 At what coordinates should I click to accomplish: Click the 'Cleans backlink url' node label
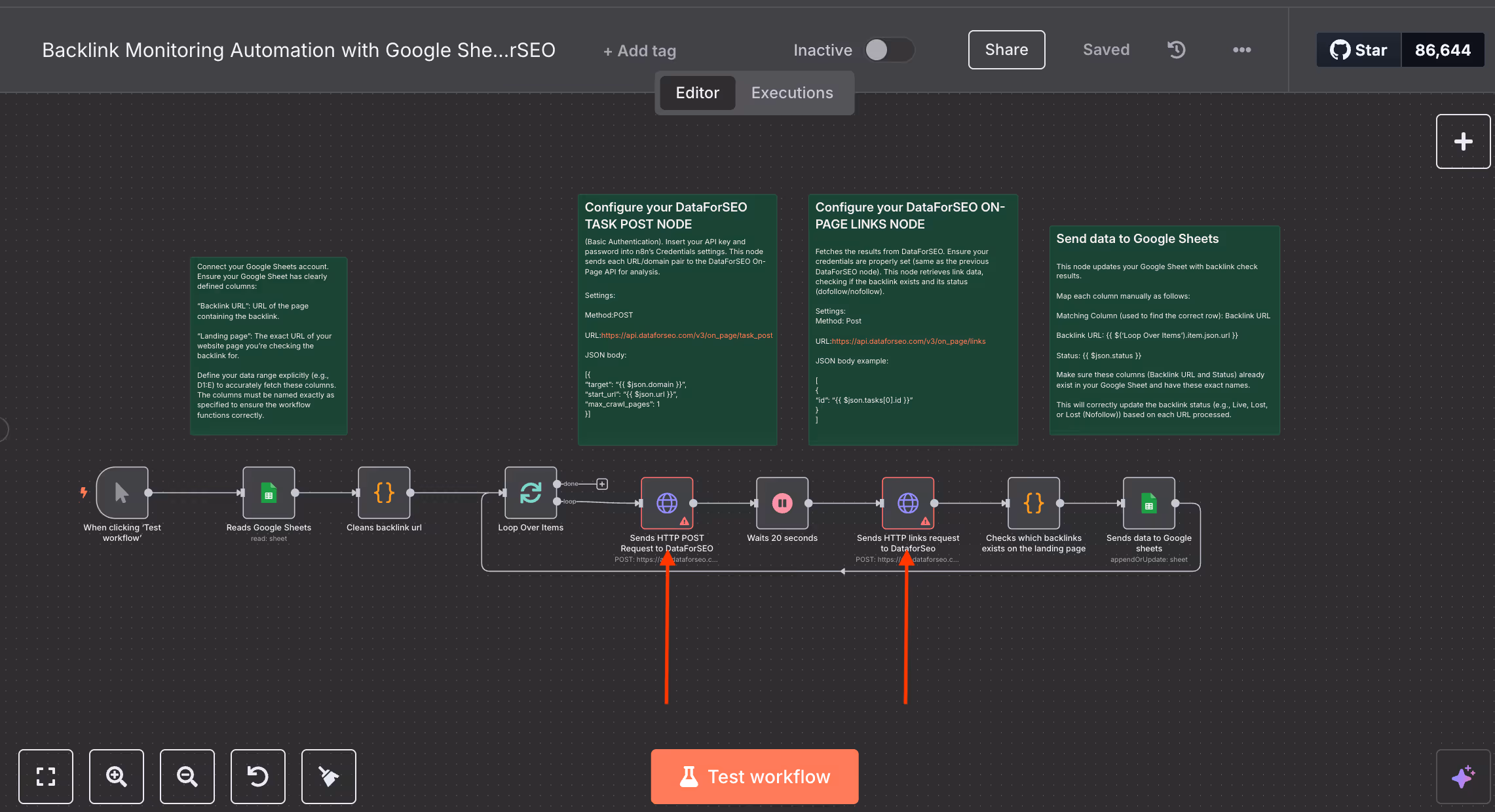pos(384,528)
